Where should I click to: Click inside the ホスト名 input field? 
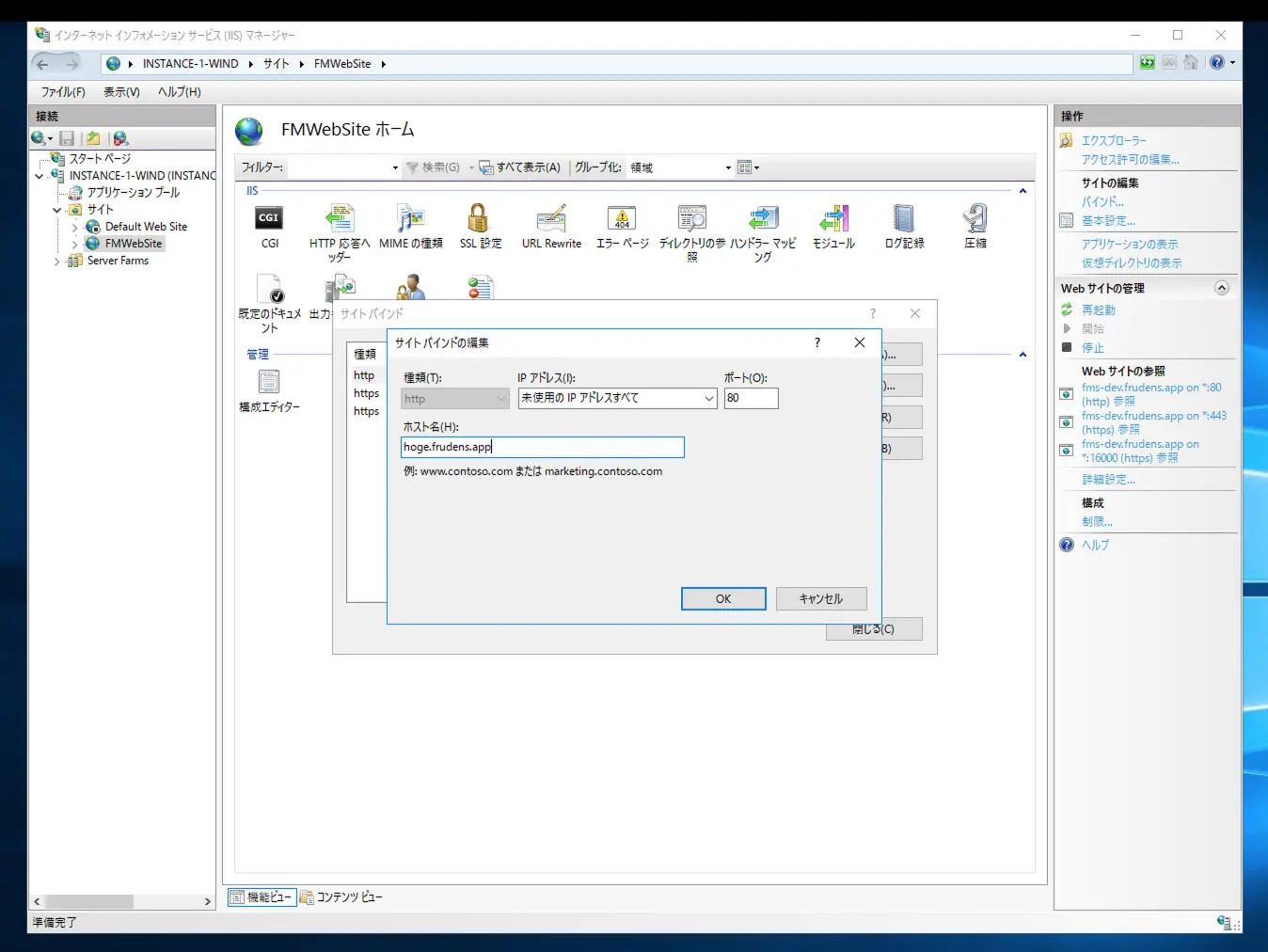542,447
